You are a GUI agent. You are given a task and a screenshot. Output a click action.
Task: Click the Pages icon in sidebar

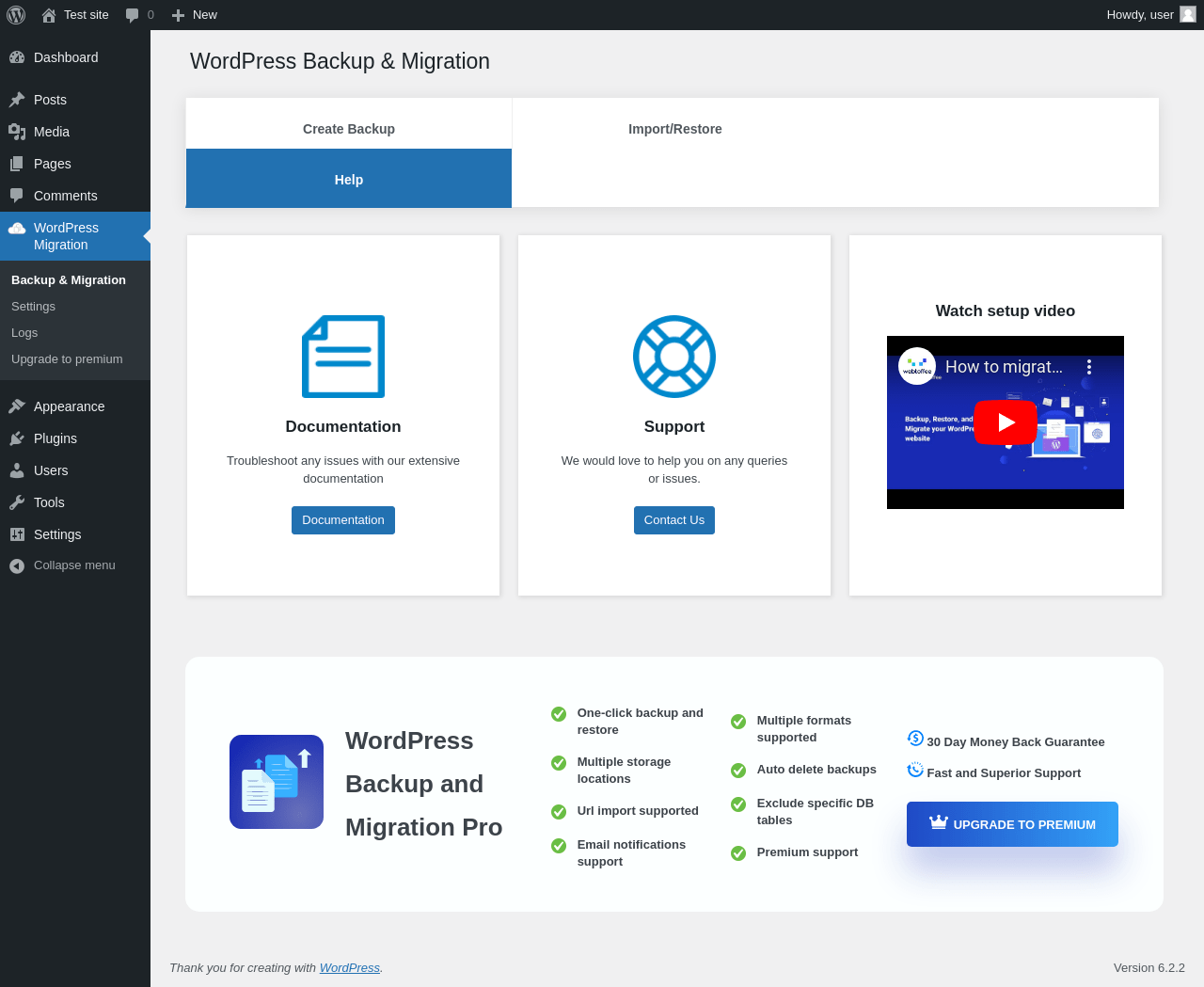pyautogui.click(x=17, y=164)
